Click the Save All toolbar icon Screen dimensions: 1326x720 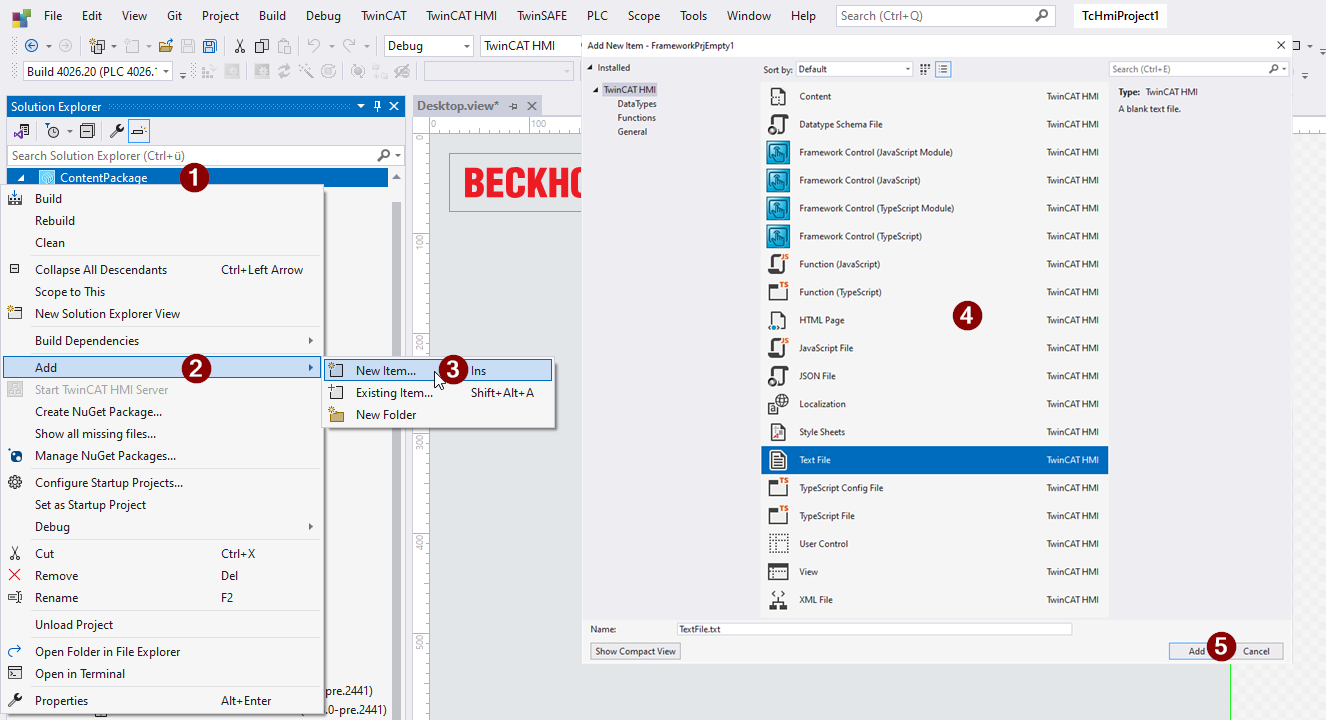click(x=210, y=46)
